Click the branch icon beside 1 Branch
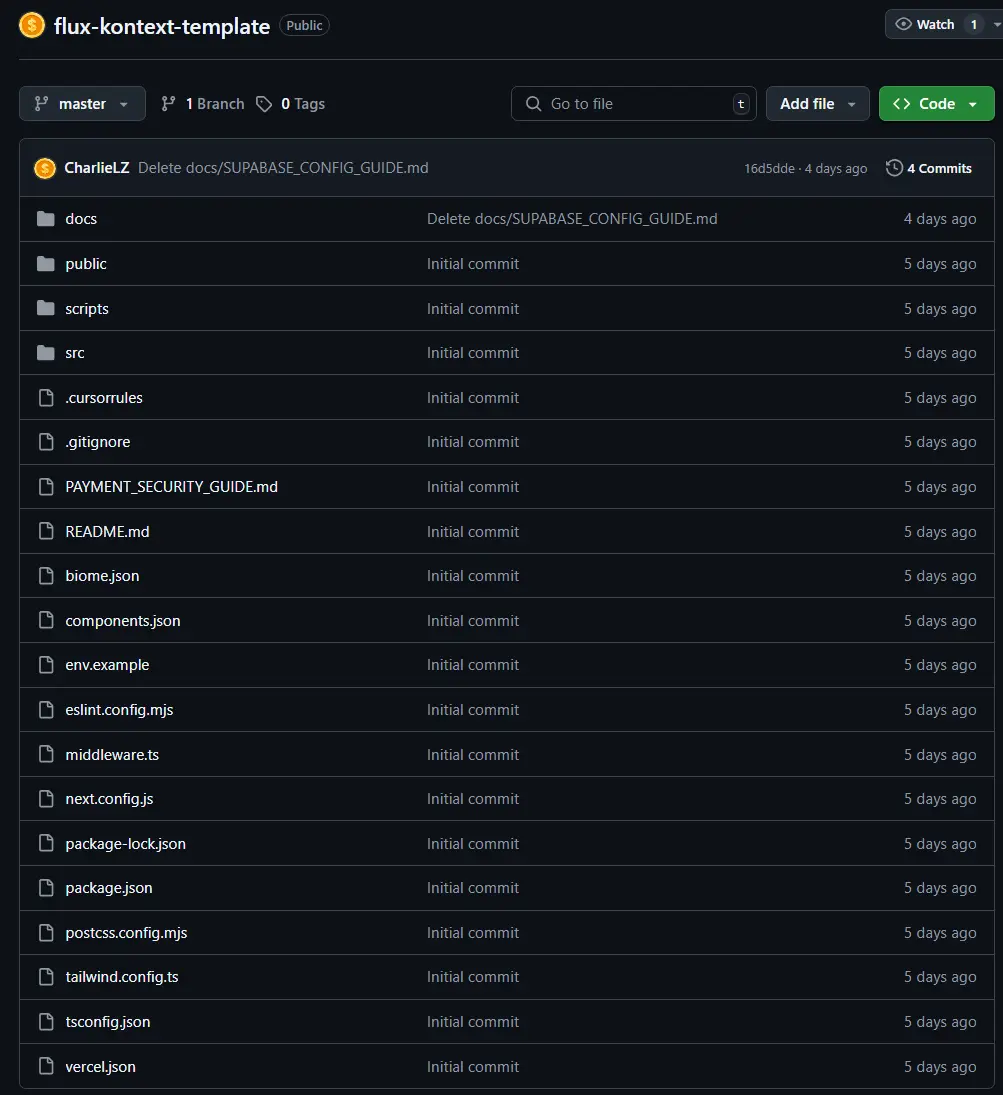This screenshot has width=1003, height=1095. 169,104
